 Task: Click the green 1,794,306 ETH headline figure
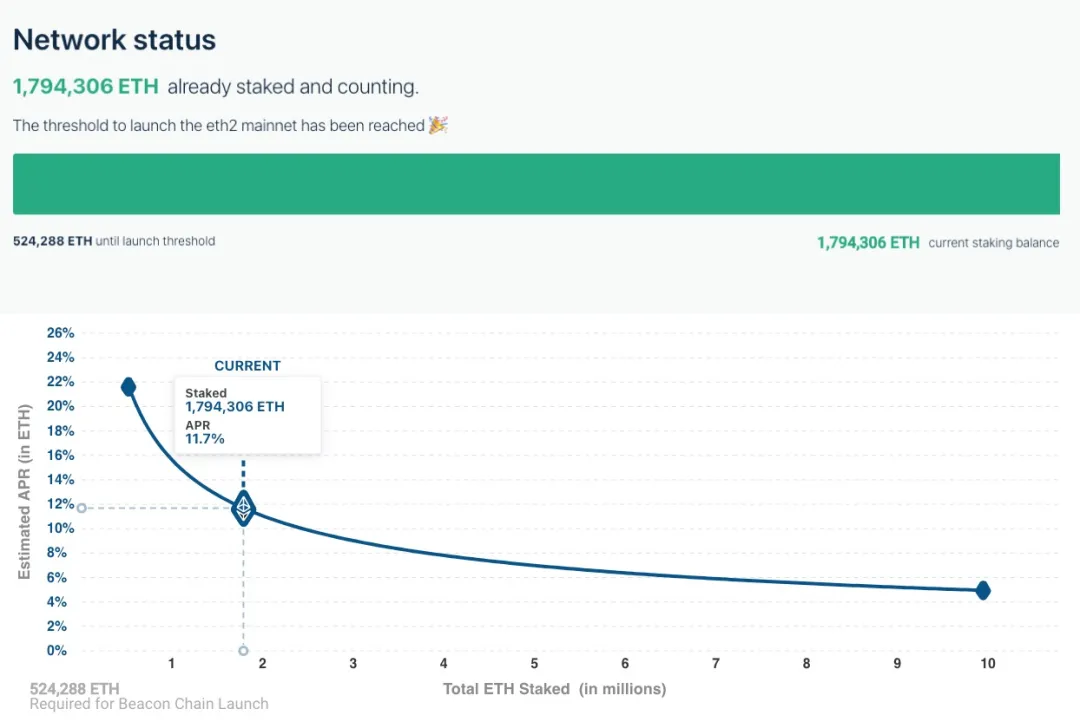[86, 87]
